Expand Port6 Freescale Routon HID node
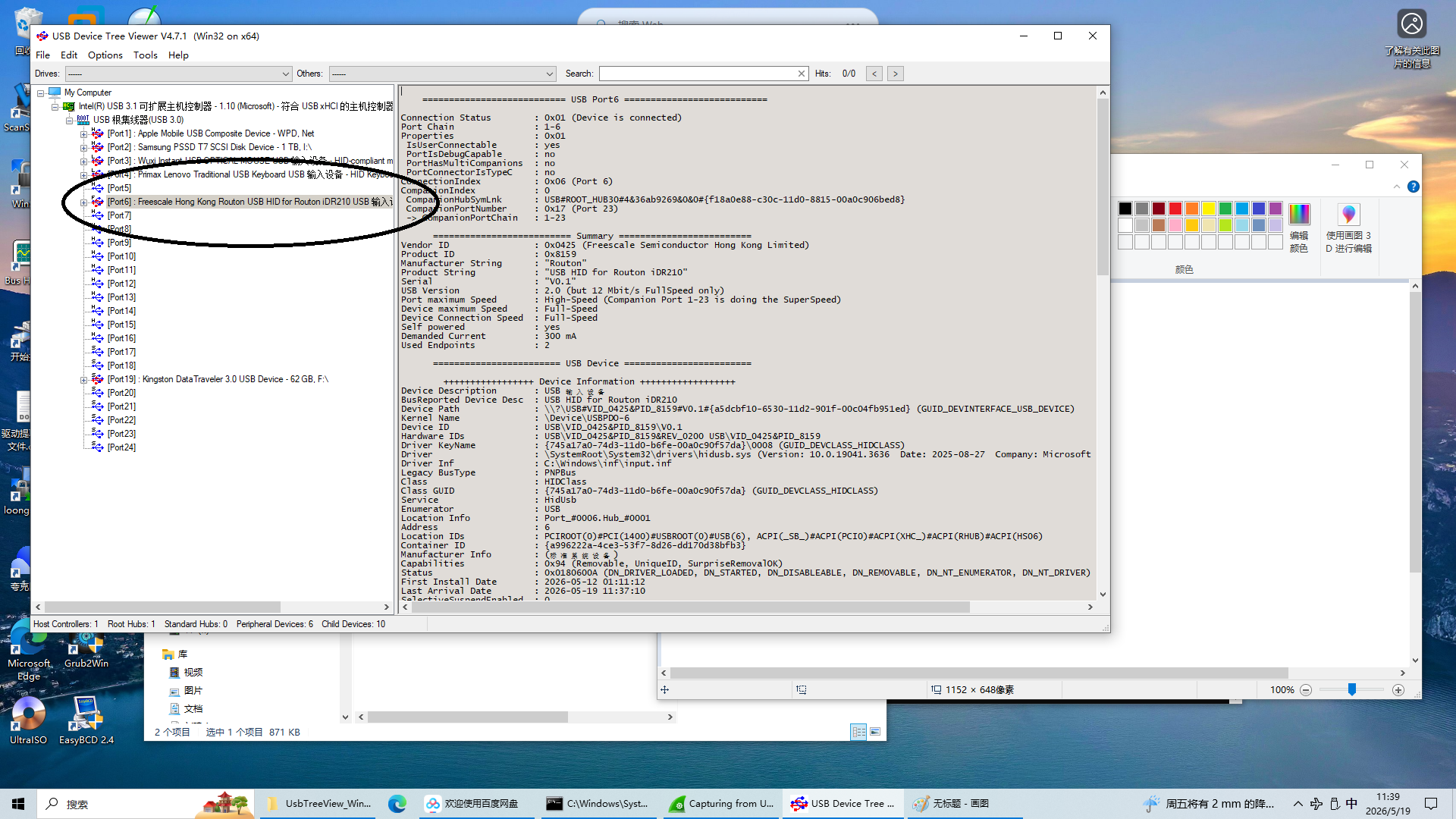This screenshot has height=819, width=1456. (x=84, y=202)
